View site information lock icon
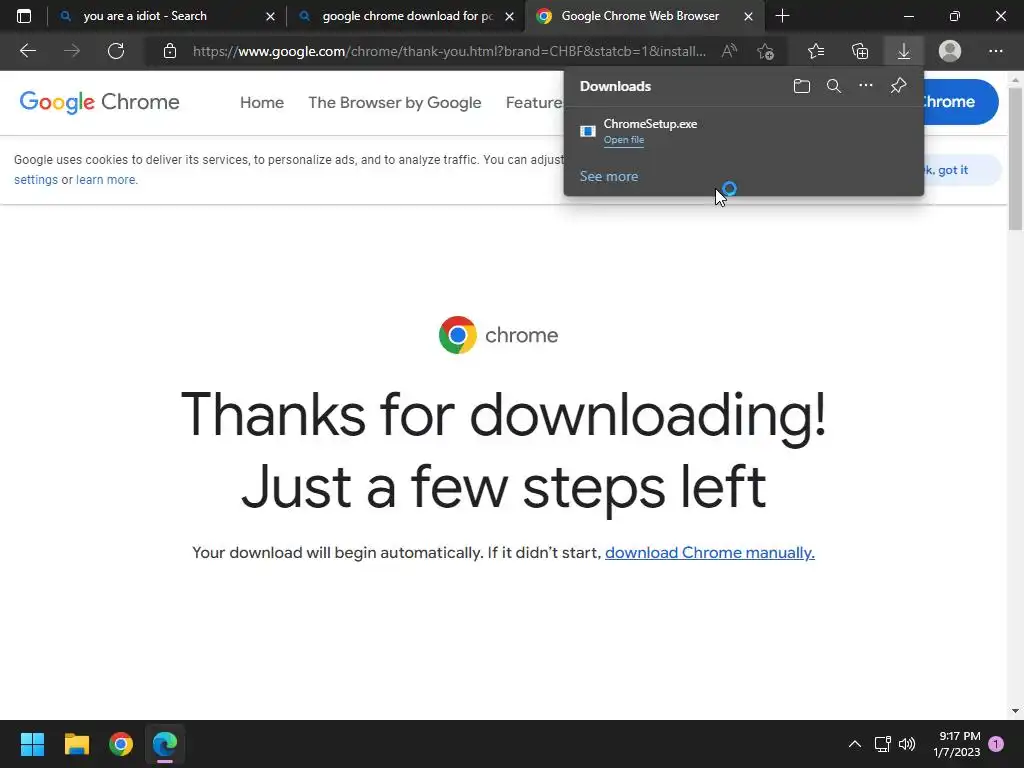This screenshot has width=1024, height=768. pyautogui.click(x=170, y=51)
